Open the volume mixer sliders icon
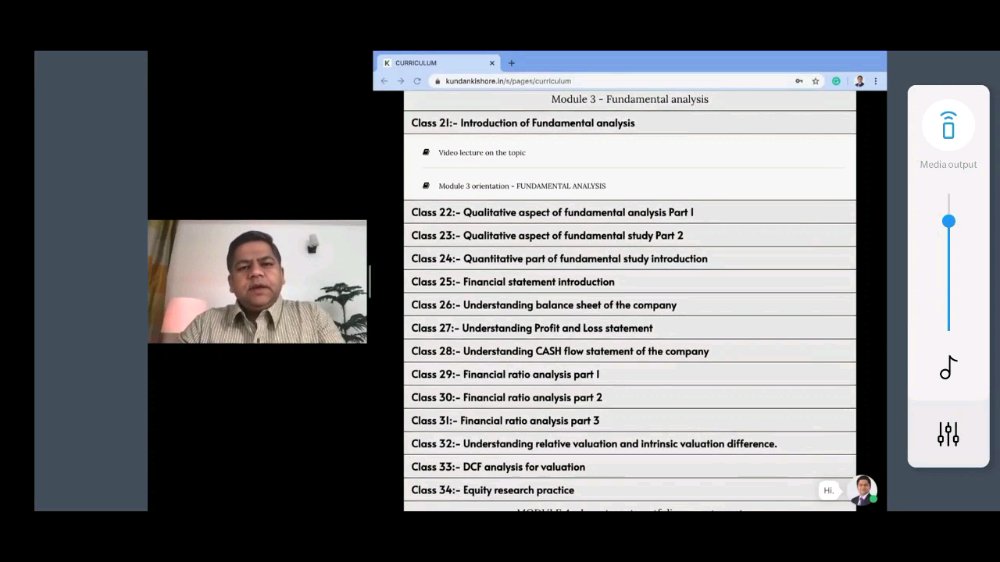Image resolution: width=1000 pixels, height=562 pixels. click(948, 434)
